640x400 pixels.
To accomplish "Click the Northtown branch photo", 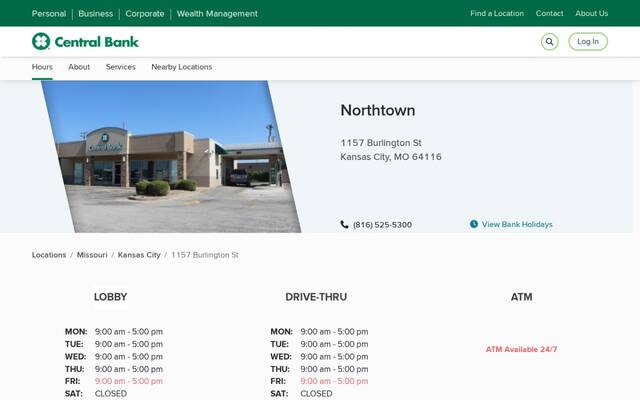I will 171,156.
